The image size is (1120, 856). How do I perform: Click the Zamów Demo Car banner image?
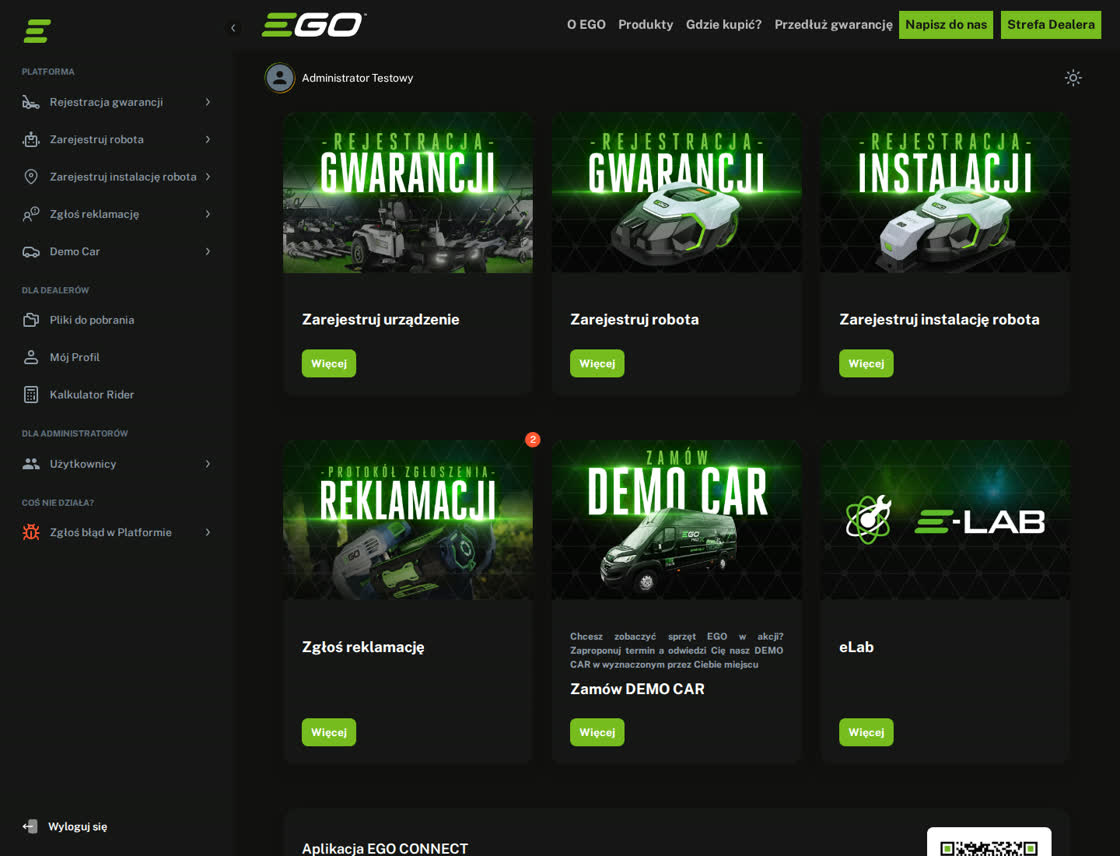point(676,520)
